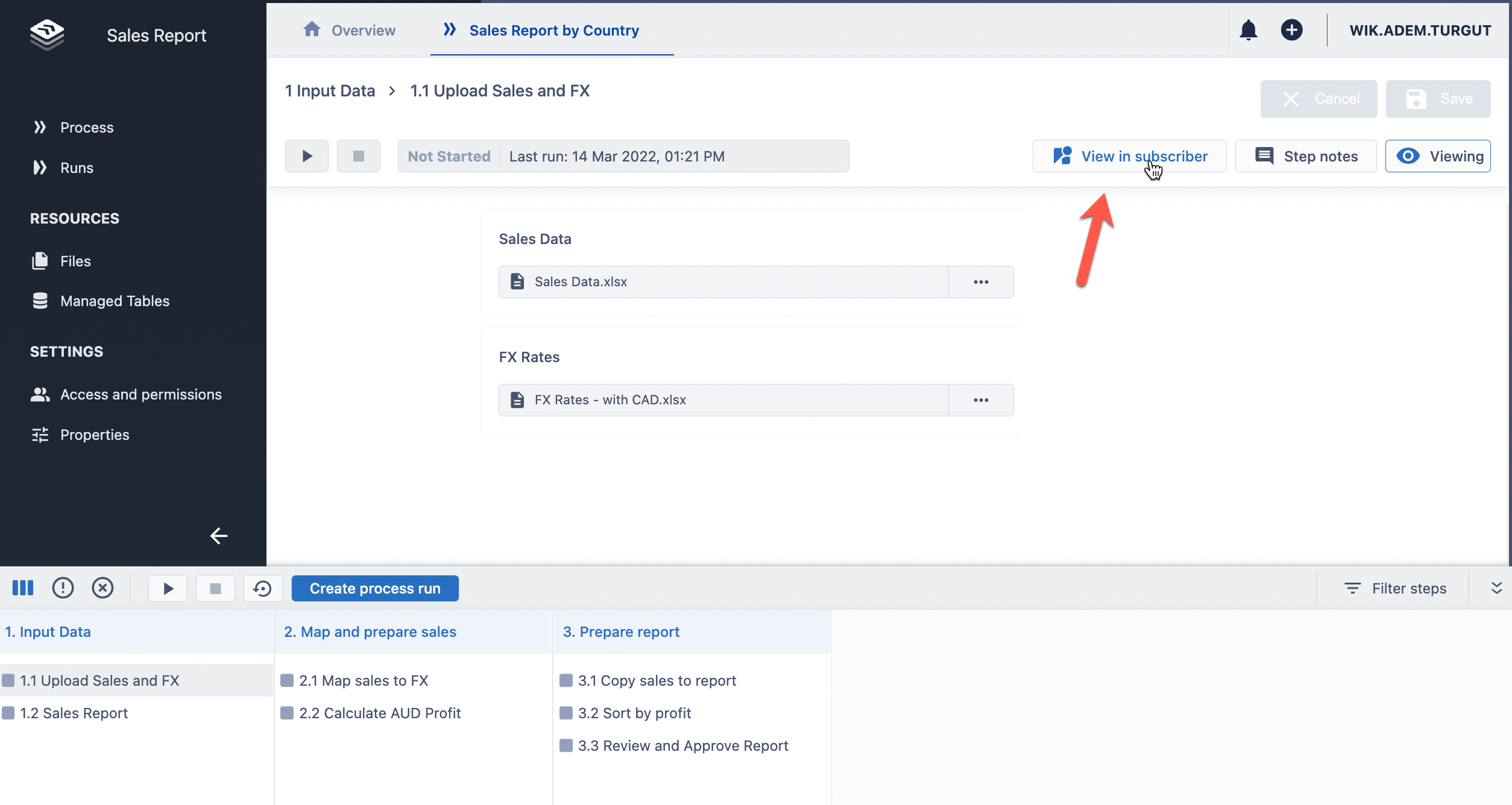Switch to column board view icon
The width and height of the screenshot is (1512, 805).
coord(23,588)
